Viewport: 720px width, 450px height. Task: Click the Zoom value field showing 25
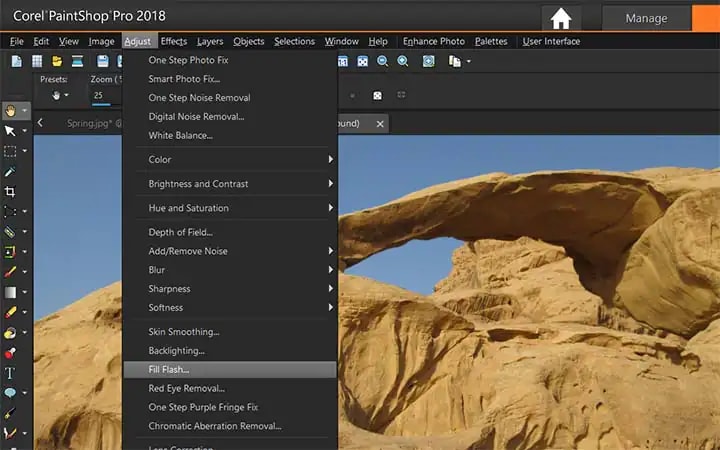point(105,96)
